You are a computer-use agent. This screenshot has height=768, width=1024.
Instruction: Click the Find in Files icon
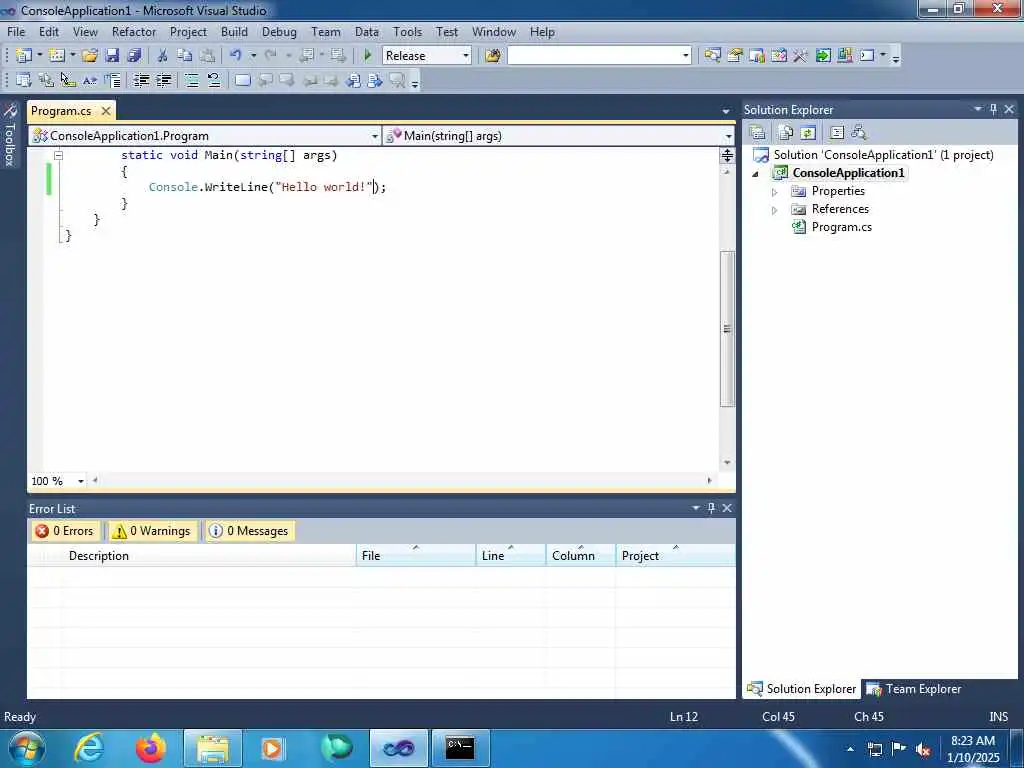pyautogui.click(x=493, y=56)
